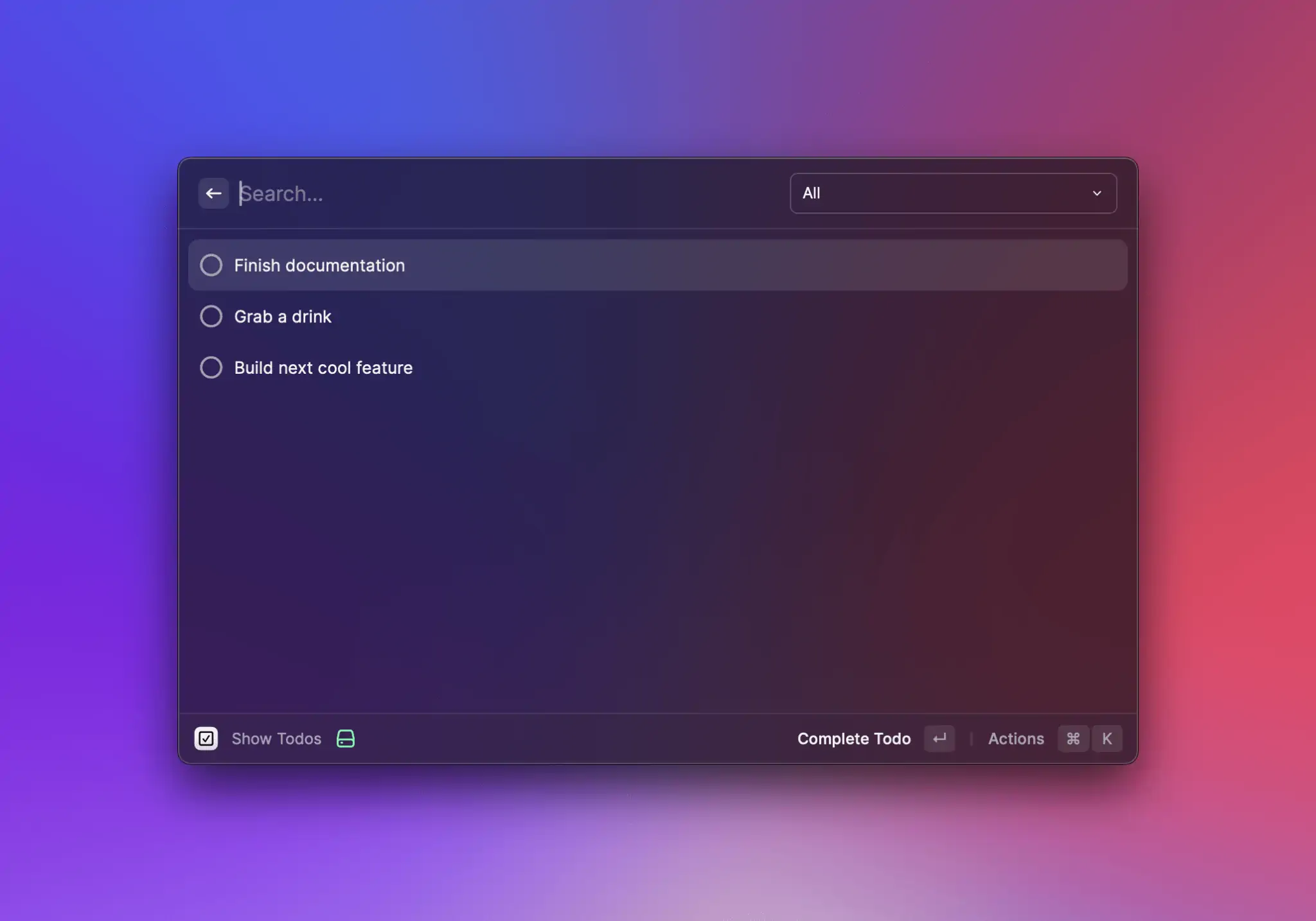Click the Command key symbol
The width and height of the screenshot is (1316, 921).
1072,739
